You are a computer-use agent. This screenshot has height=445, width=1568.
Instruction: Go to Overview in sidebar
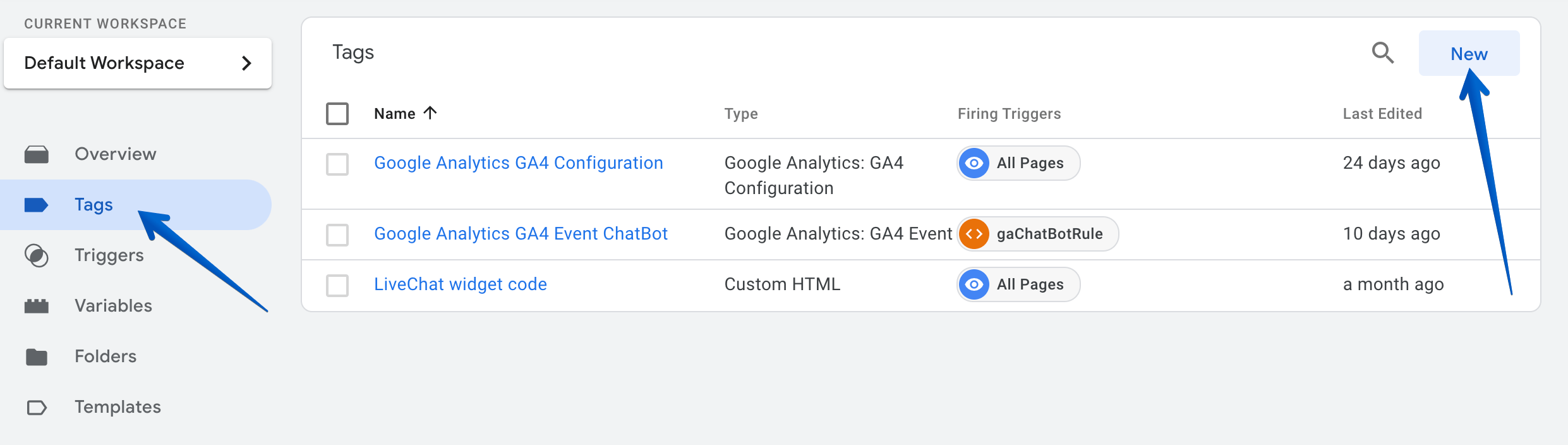(136, 154)
